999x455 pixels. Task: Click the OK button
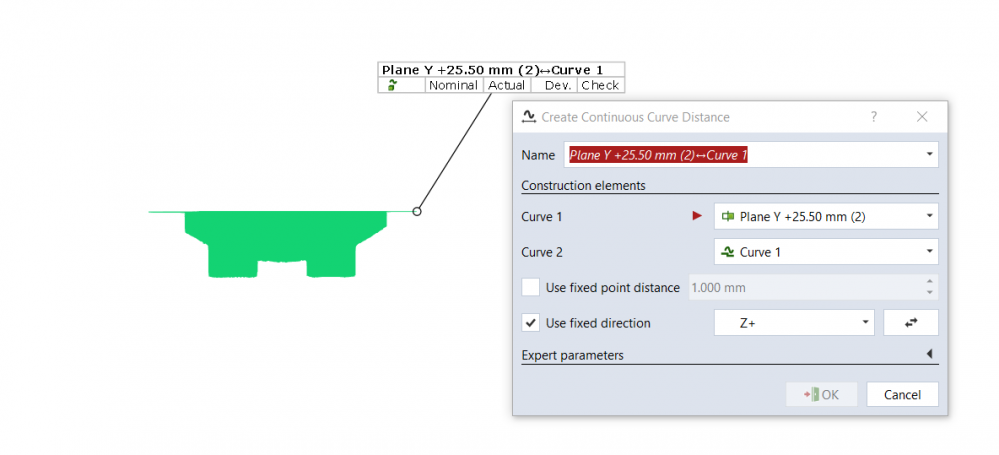[x=821, y=394]
